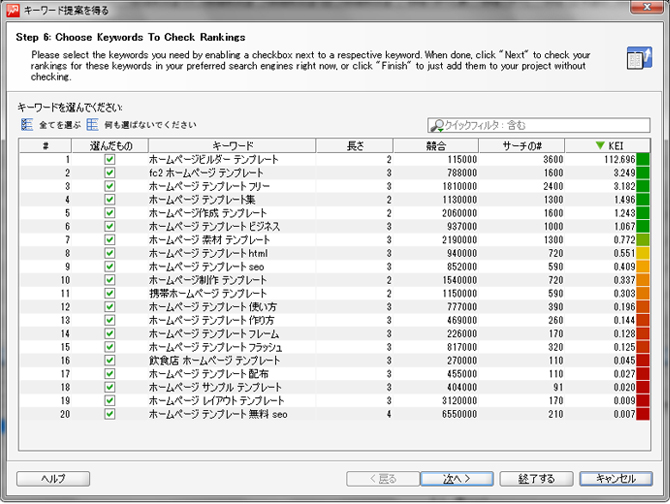This screenshot has width=670, height=504.
Task: Toggle checkbox in row 20
Action: point(110,414)
